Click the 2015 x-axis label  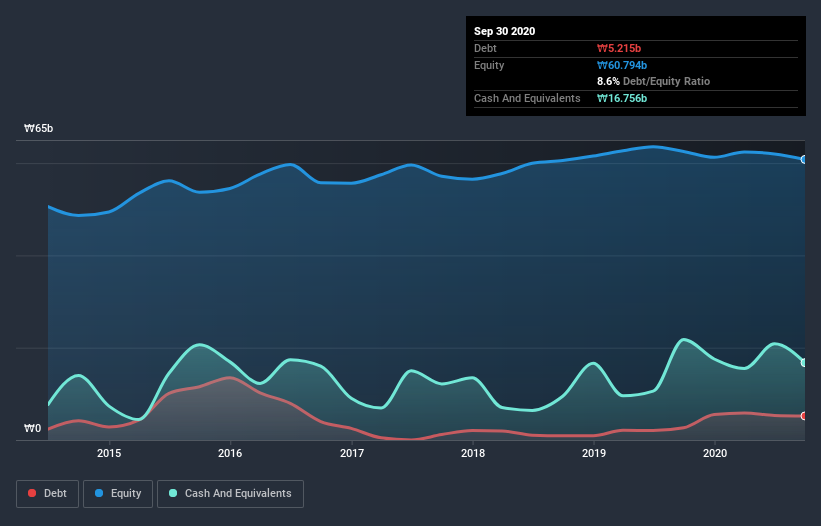tap(109, 453)
